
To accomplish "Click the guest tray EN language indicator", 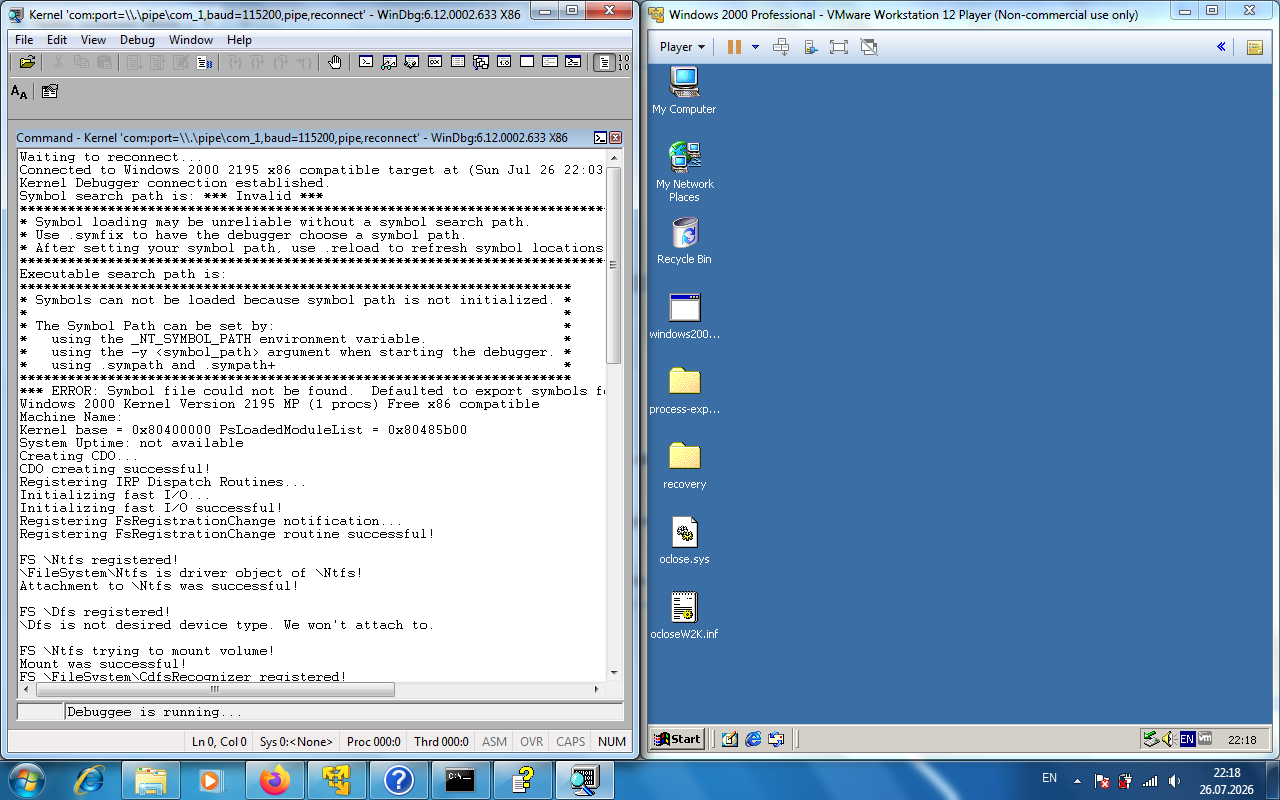I will click(1187, 739).
